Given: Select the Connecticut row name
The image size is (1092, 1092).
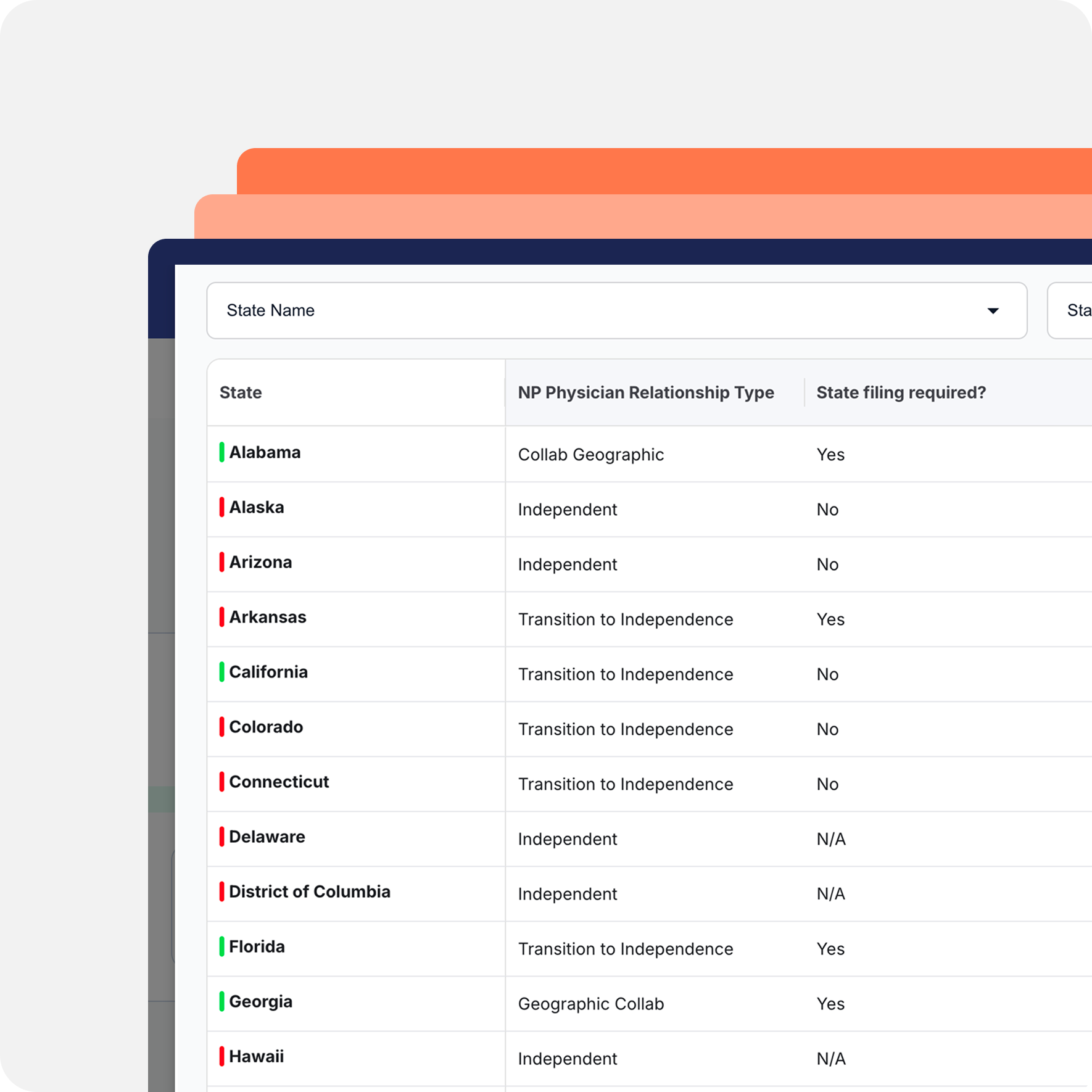Looking at the screenshot, I should [279, 782].
